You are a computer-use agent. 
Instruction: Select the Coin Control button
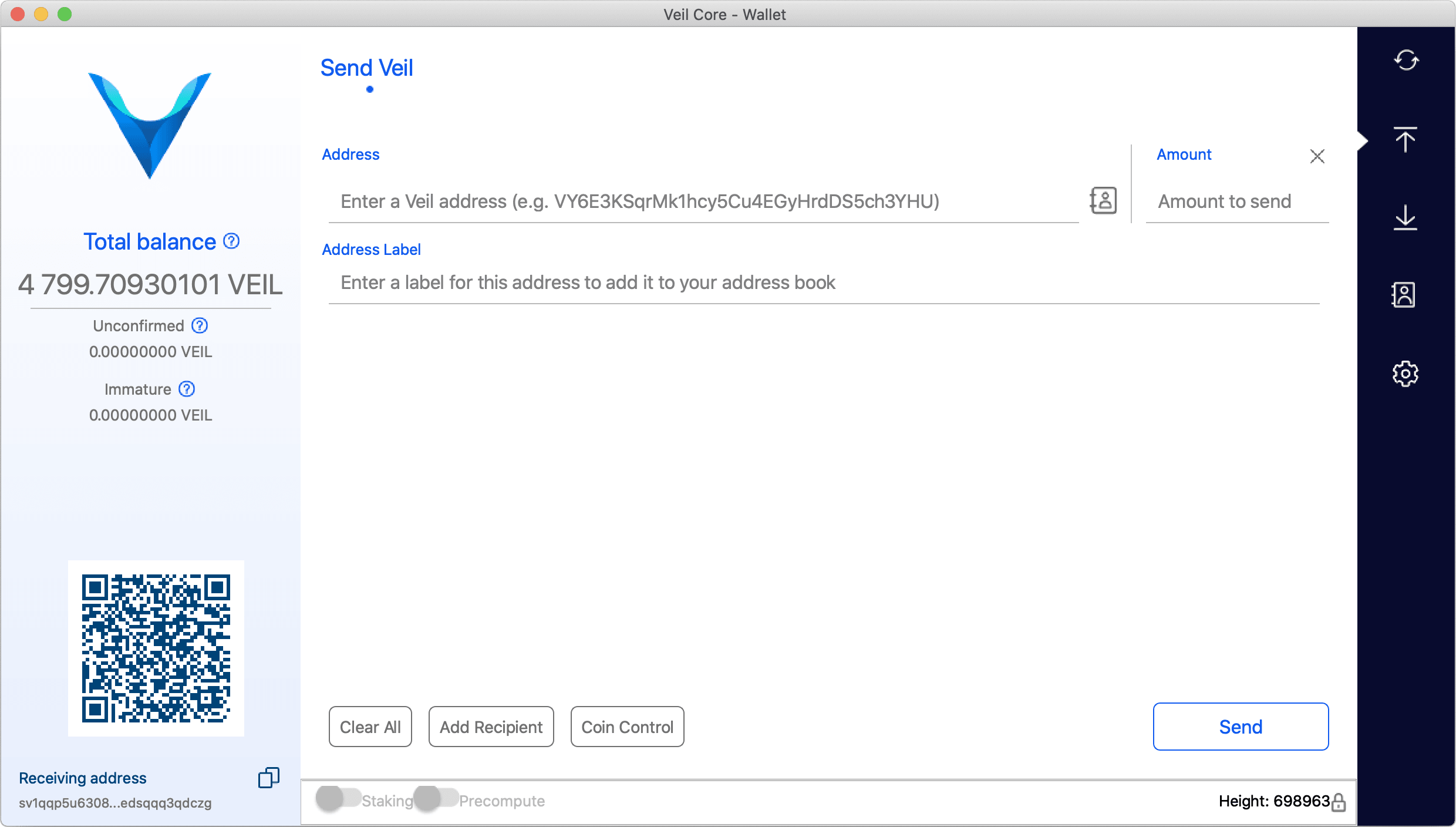pos(627,727)
